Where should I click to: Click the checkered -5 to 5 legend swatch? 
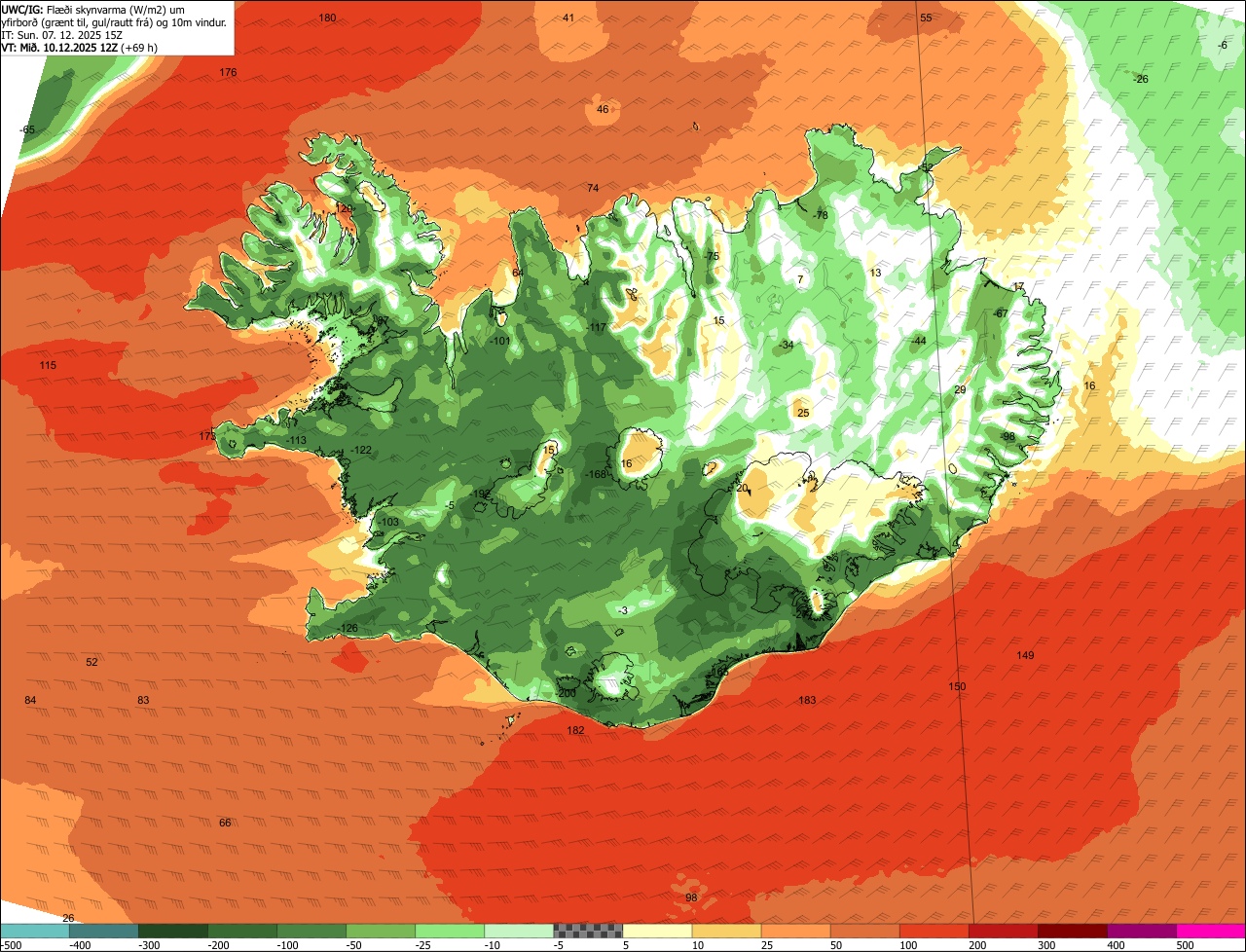click(x=588, y=931)
